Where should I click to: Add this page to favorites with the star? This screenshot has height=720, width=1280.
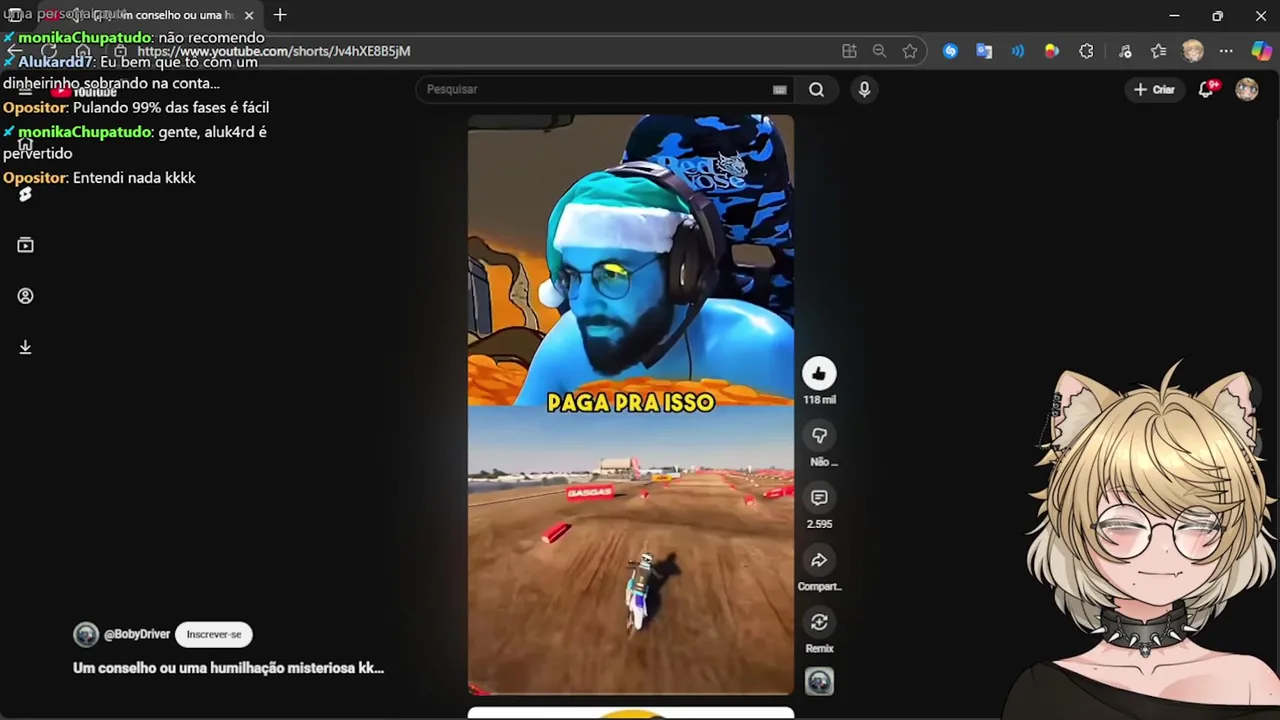pos(909,51)
